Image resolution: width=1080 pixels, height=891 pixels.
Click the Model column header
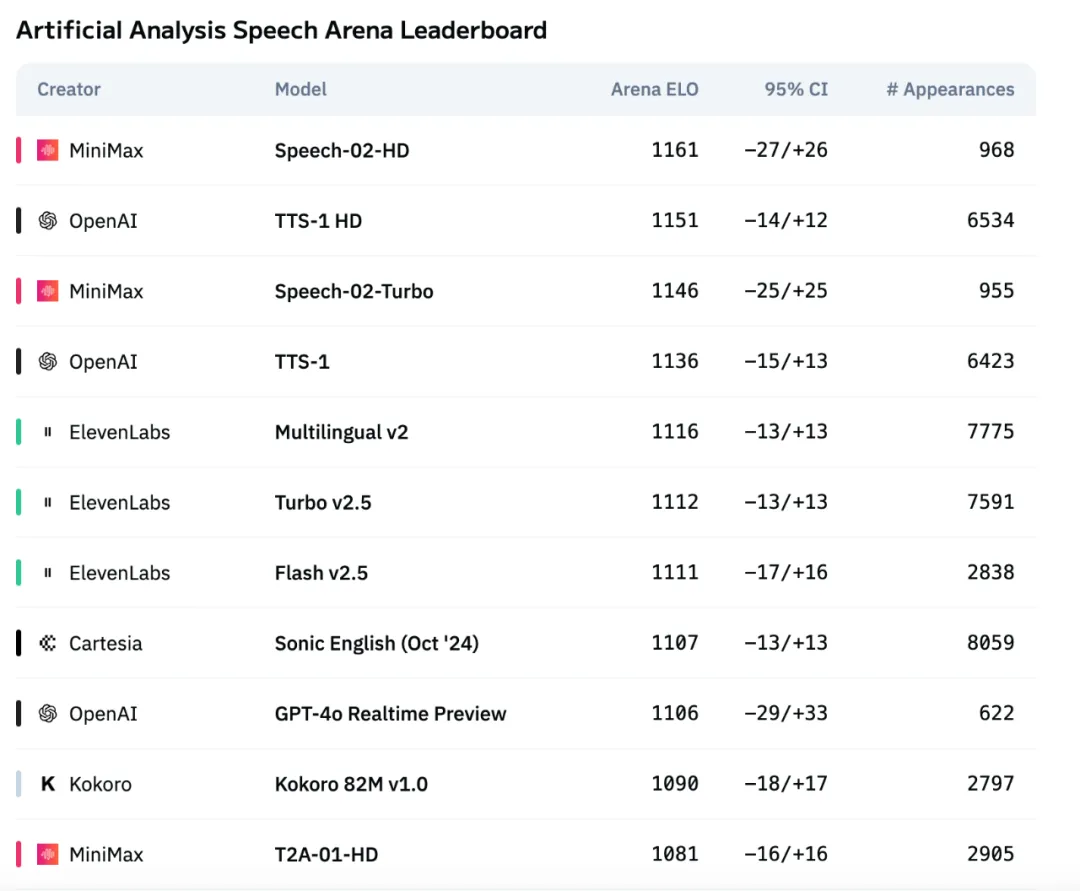(301, 89)
